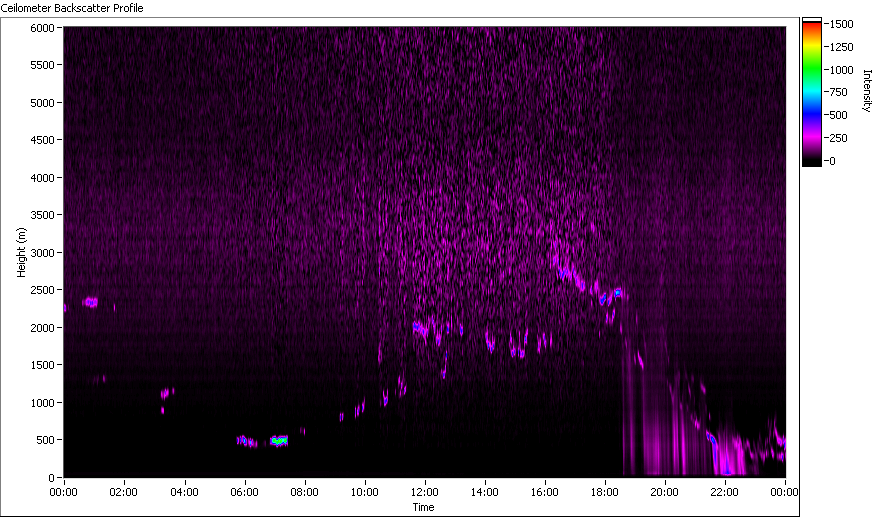The image size is (876, 517).
Task: Click the 5500 height axis tick
Action: tap(42, 65)
